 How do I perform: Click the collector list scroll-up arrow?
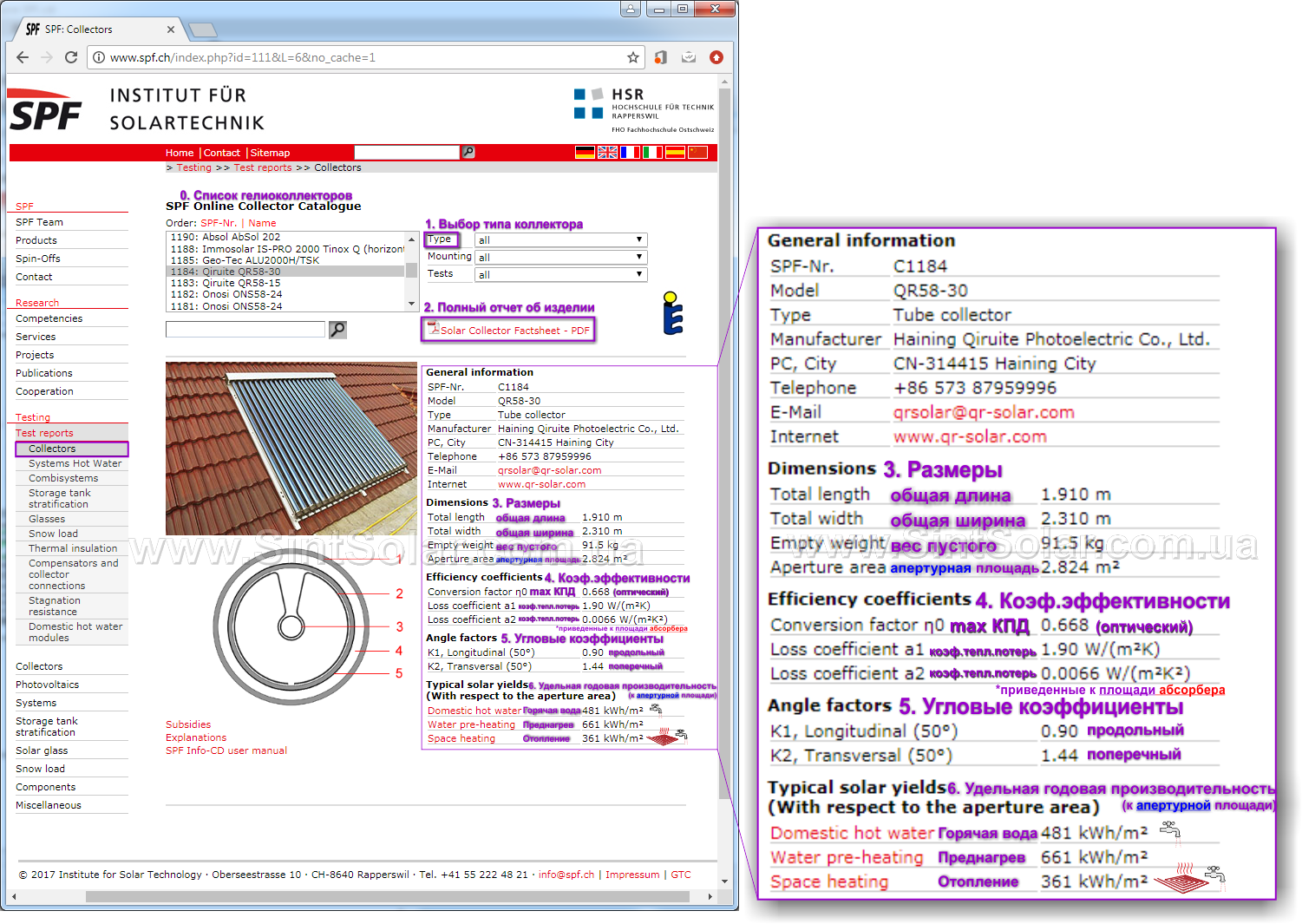point(411,239)
